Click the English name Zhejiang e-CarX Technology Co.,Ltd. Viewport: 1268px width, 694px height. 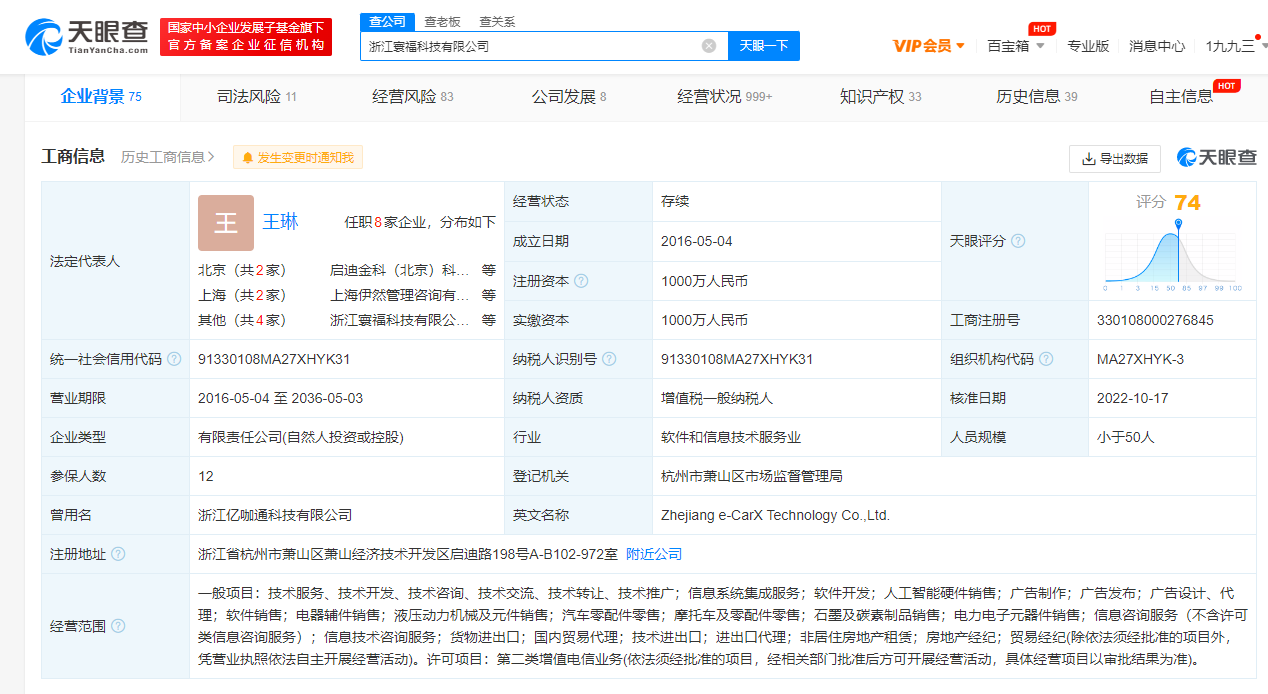pos(775,515)
